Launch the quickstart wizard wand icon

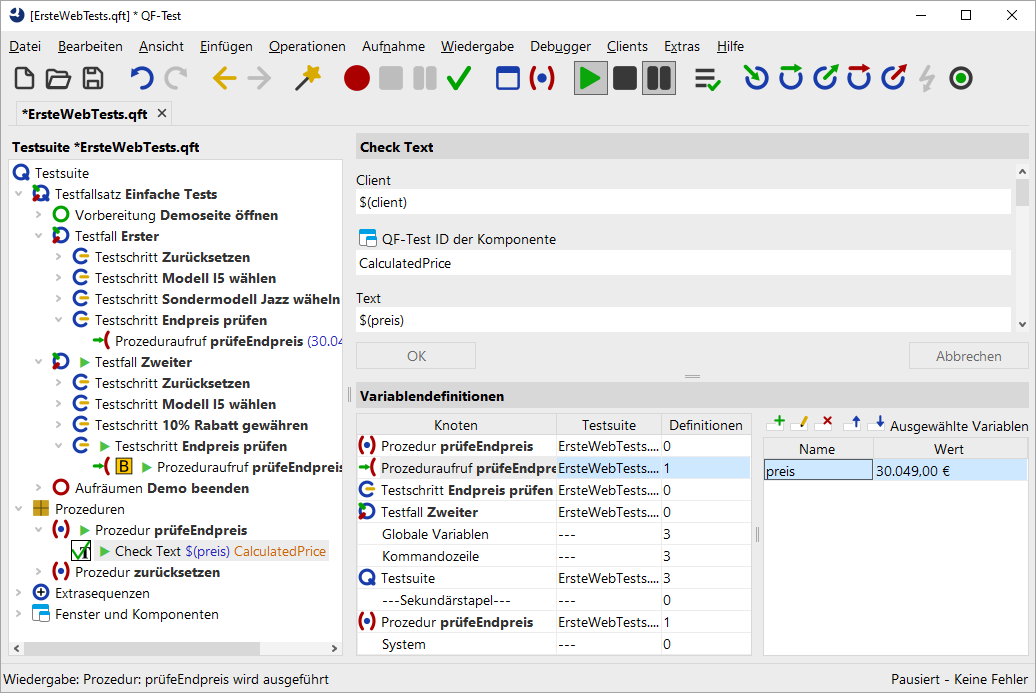pos(307,78)
